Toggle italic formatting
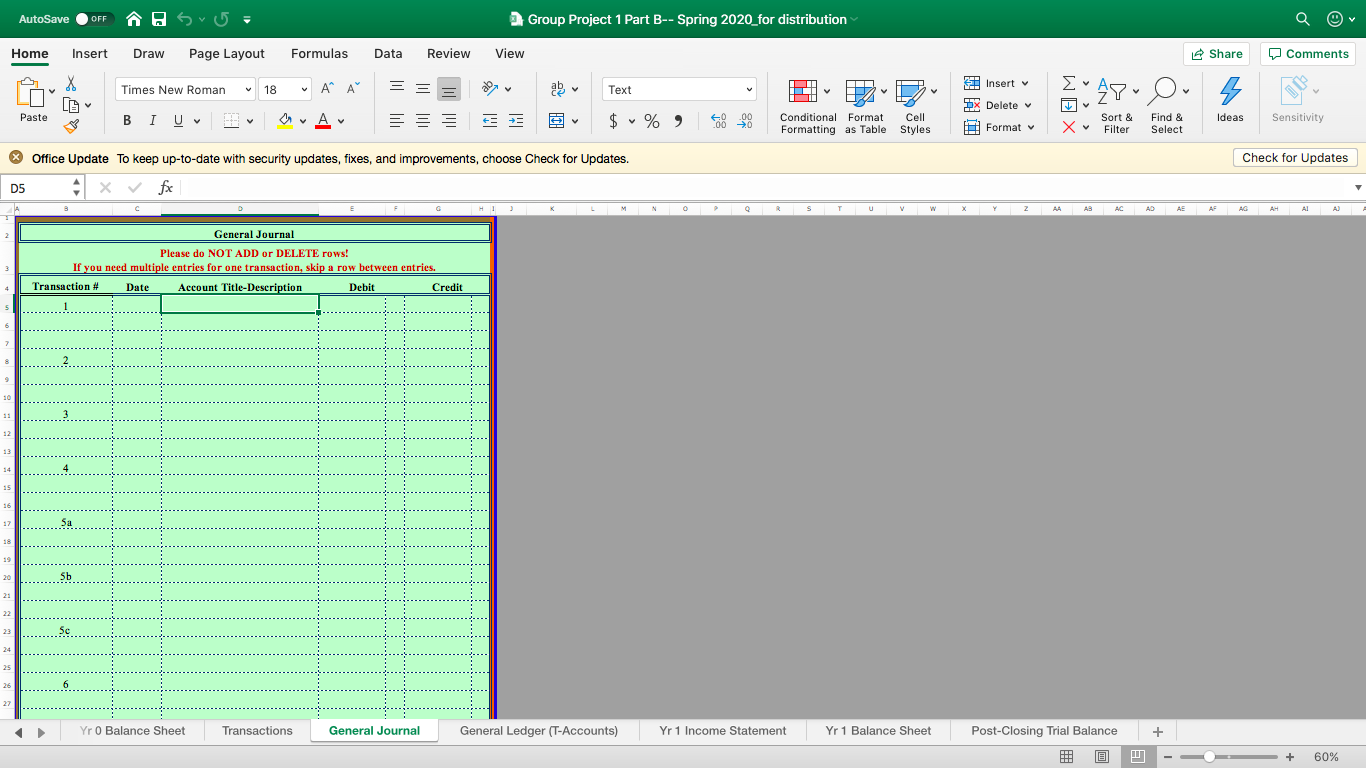Viewport: 1366px width, 768px height. (x=152, y=121)
